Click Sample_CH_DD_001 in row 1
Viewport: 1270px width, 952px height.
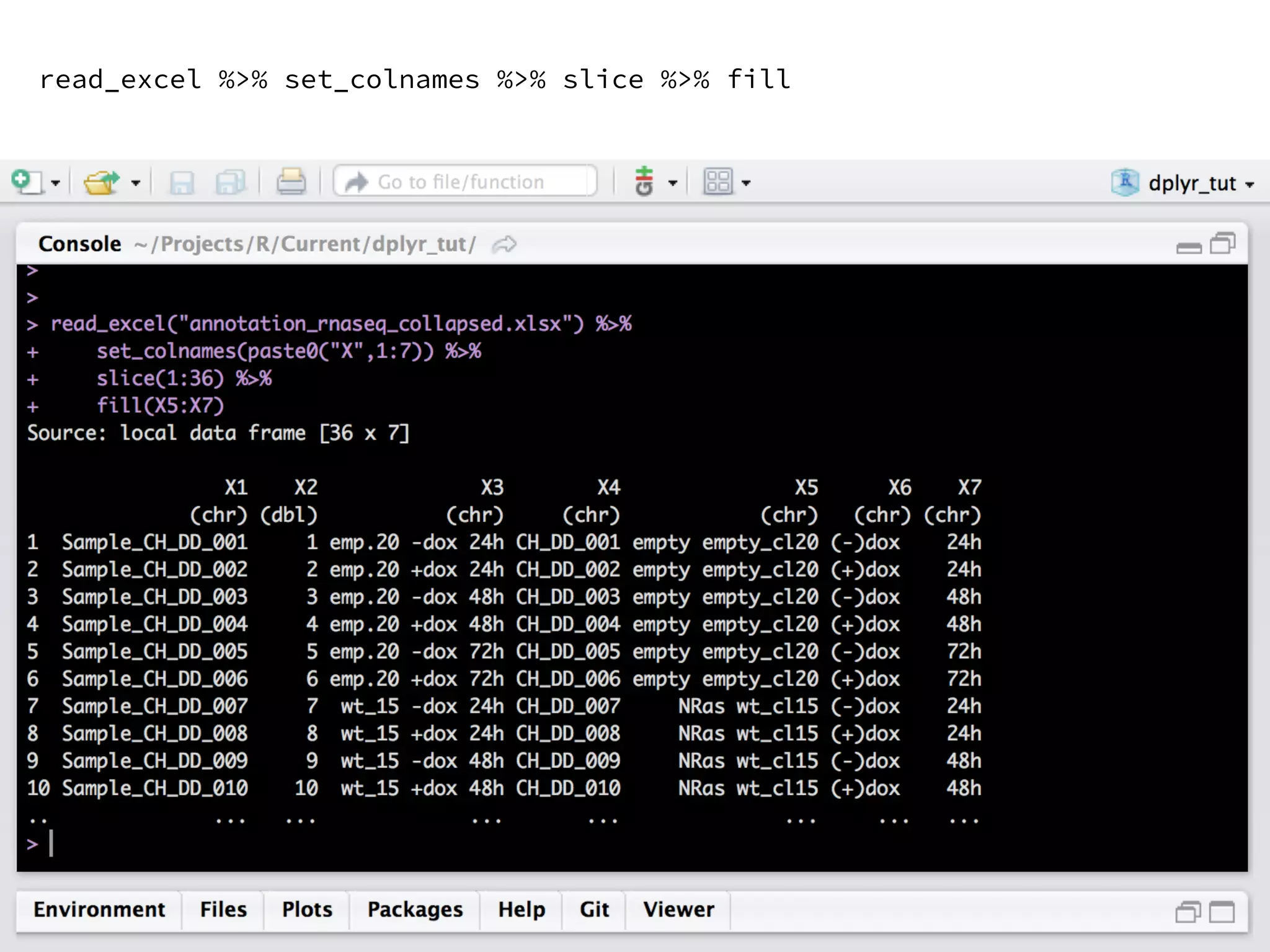[x=155, y=543]
